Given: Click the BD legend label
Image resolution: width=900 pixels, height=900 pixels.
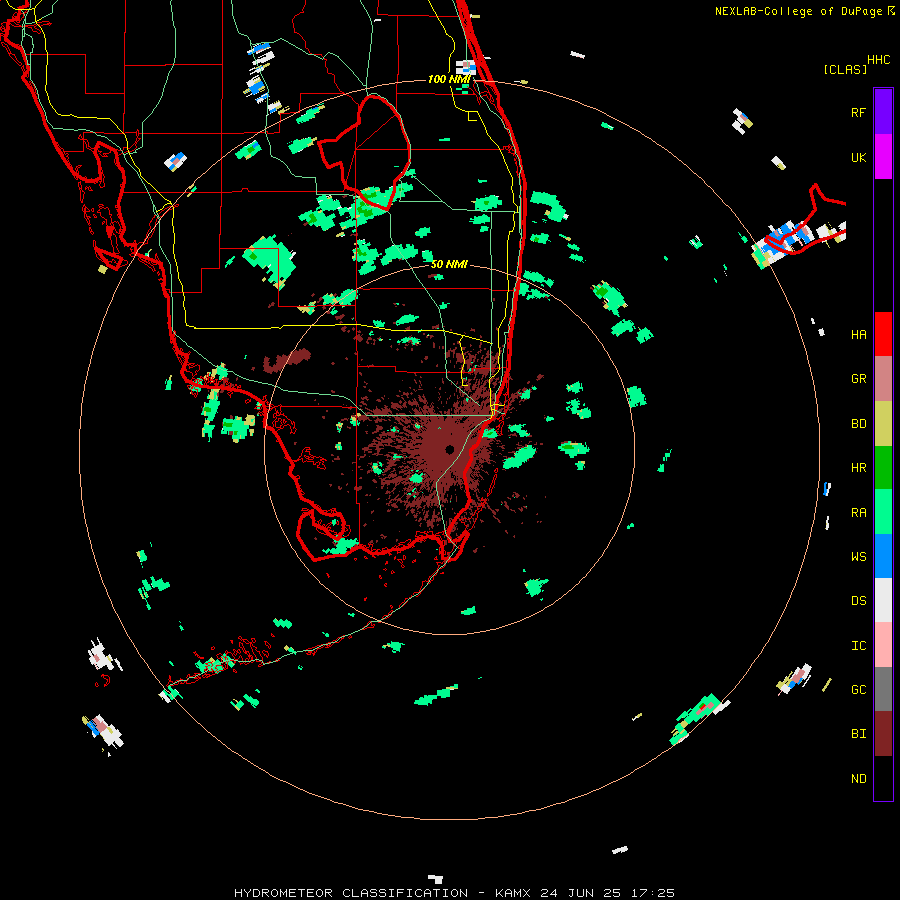Looking at the screenshot, I should [858, 424].
